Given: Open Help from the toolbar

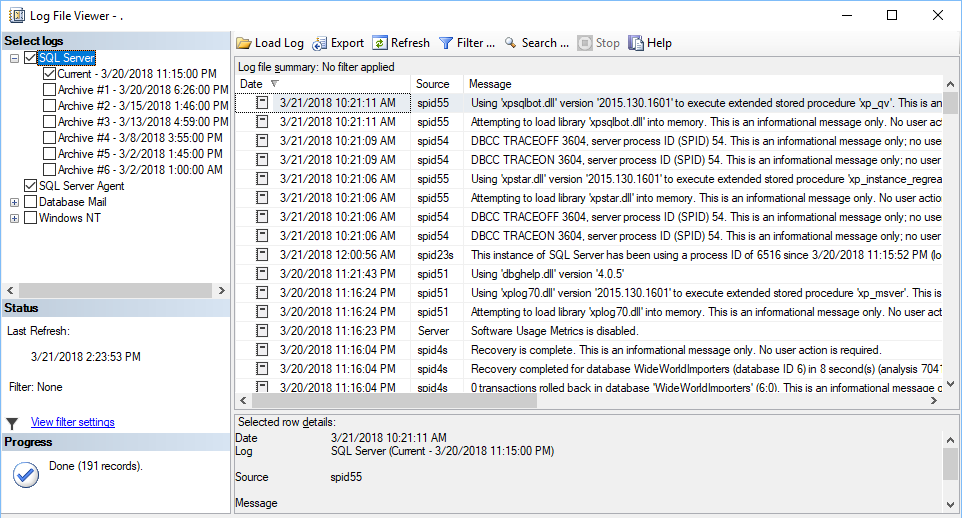Looking at the screenshot, I should 636,43.
